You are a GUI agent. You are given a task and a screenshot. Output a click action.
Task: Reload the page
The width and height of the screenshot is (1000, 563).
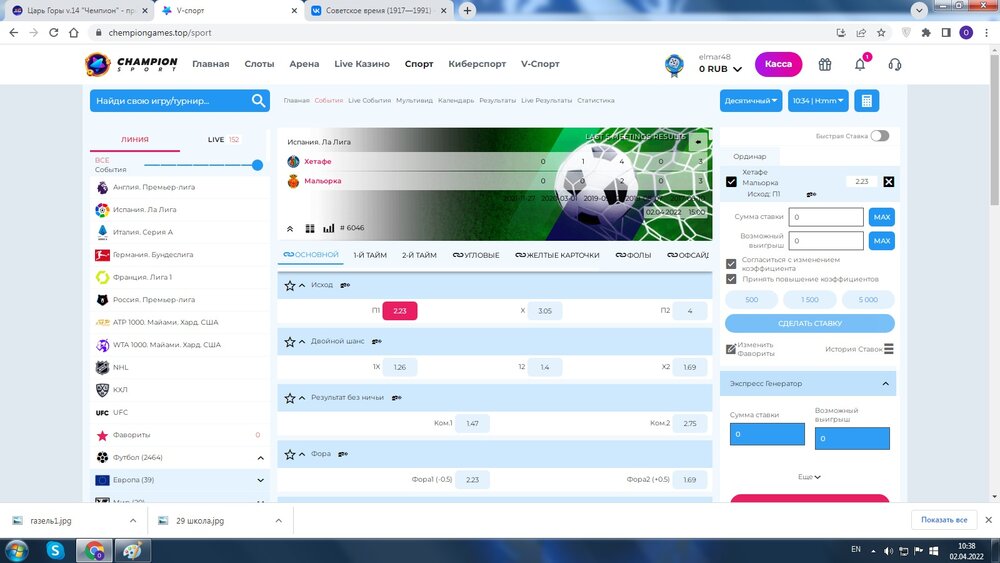click(x=54, y=33)
